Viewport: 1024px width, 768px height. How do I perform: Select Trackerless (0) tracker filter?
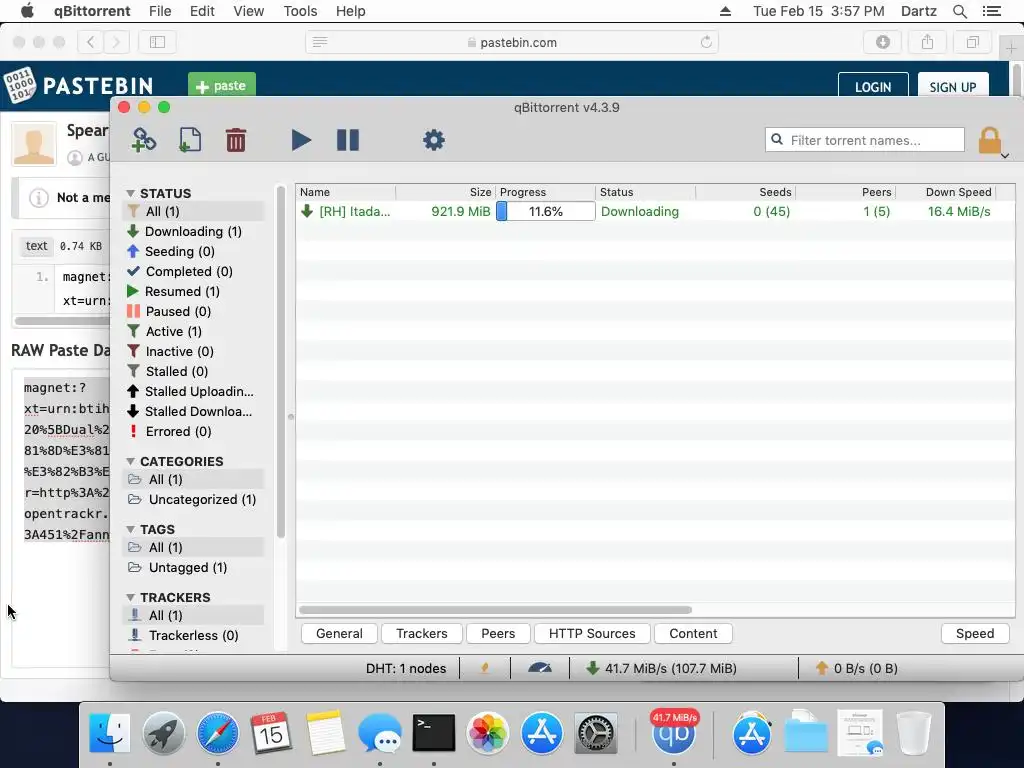point(193,635)
